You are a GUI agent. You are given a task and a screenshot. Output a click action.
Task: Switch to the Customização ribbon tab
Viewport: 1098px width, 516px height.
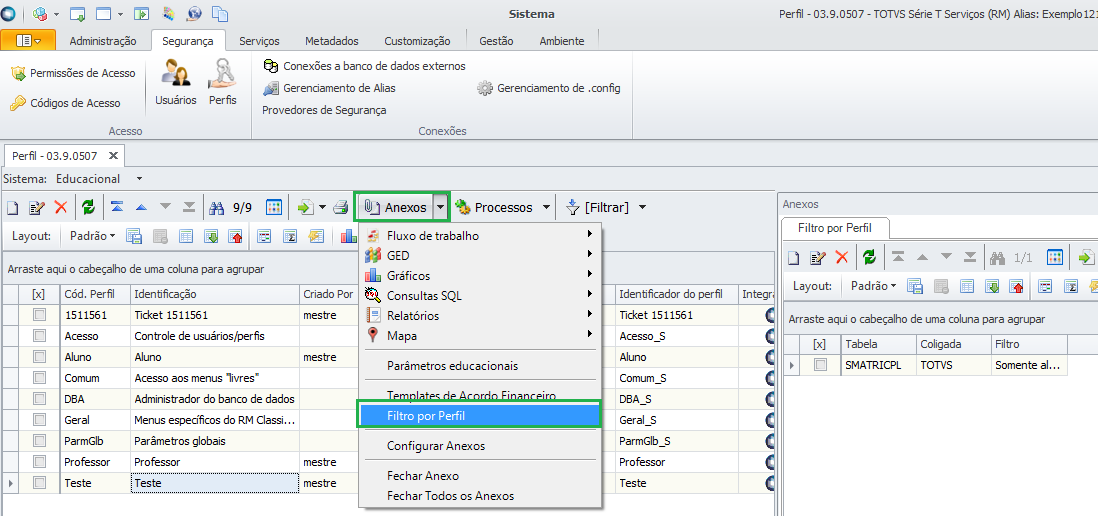tap(417, 41)
